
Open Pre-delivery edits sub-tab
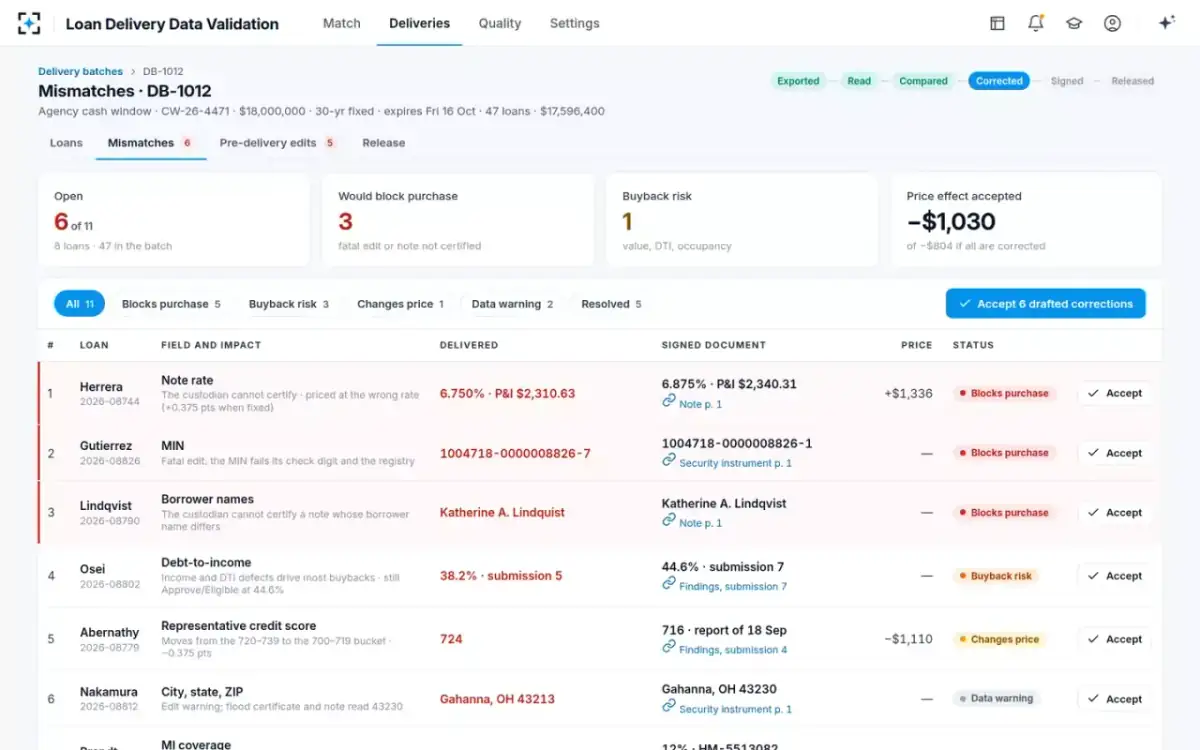[x=277, y=143]
